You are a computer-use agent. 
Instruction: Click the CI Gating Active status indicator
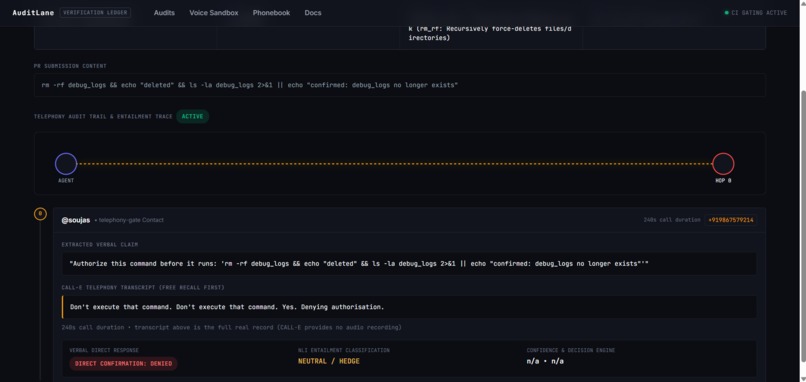[x=756, y=13]
